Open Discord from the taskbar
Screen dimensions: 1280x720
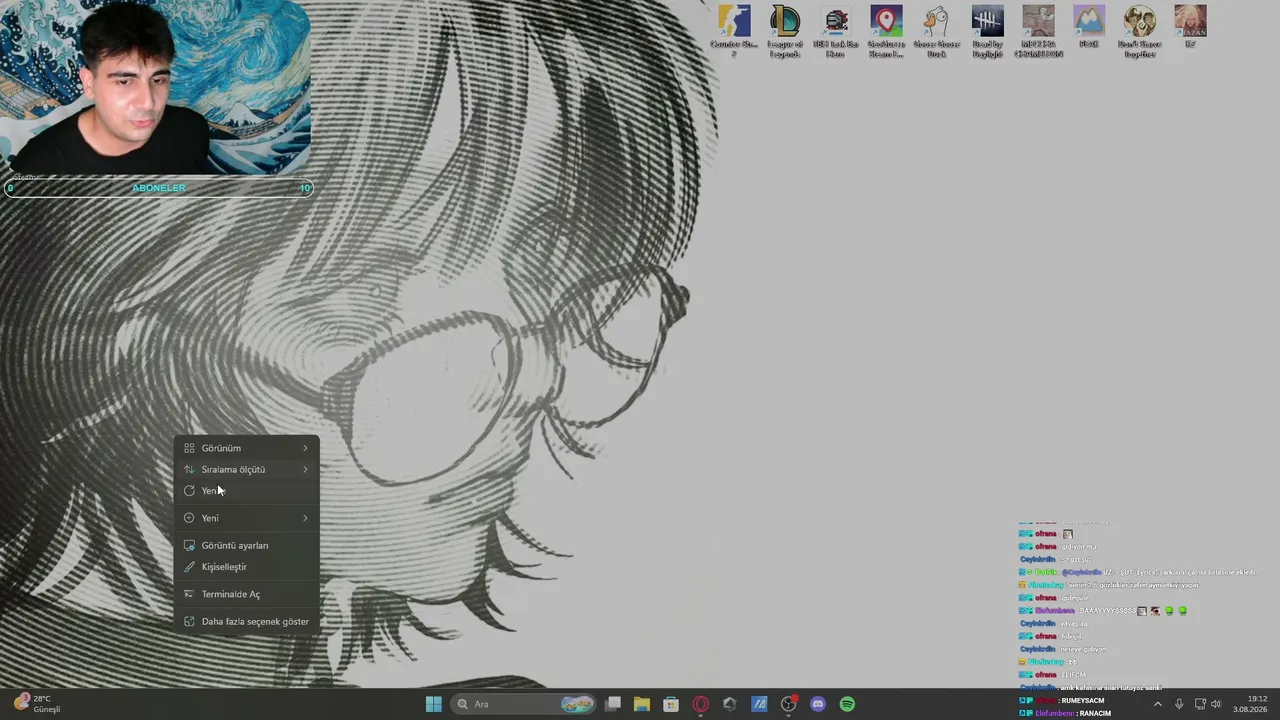(x=818, y=704)
